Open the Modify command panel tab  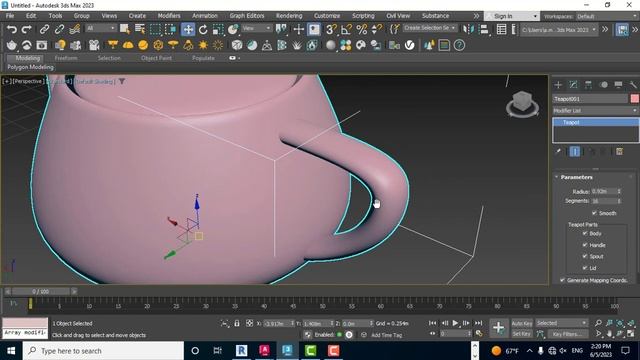point(573,84)
